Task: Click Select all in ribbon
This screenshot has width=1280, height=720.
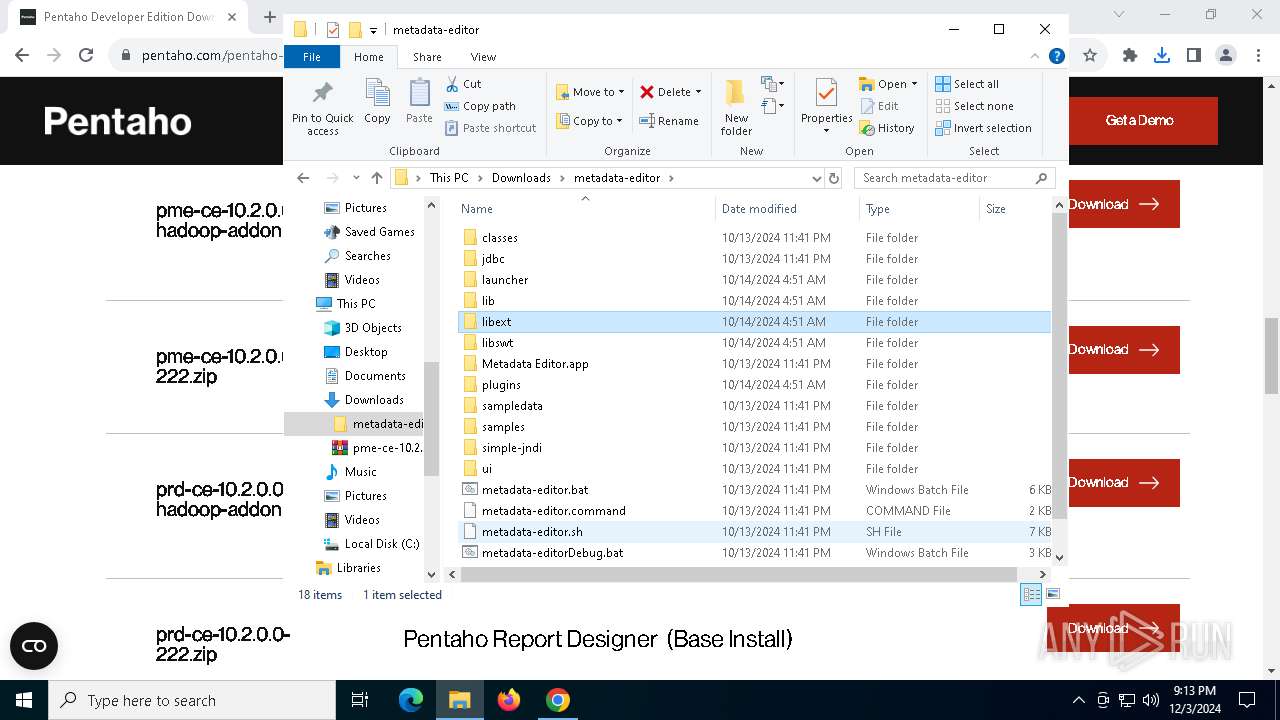Action: pyautogui.click(x=967, y=84)
